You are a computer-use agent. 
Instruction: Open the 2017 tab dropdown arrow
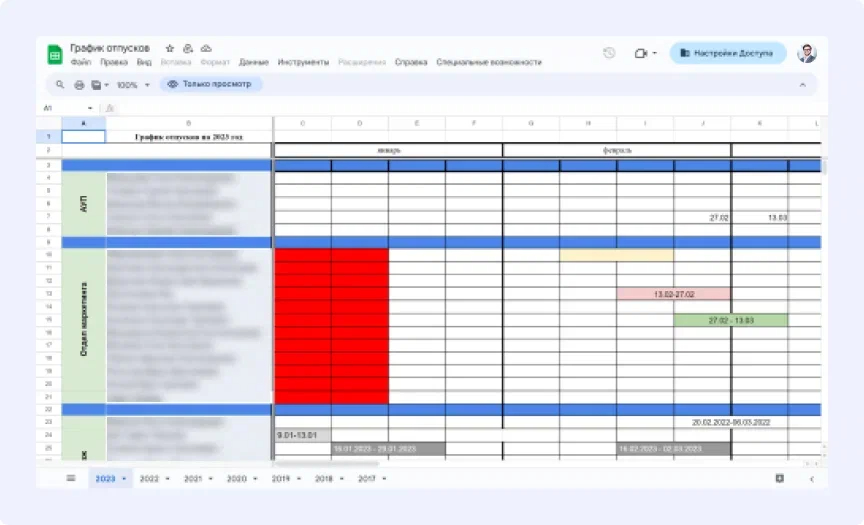[x=384, y=479]
